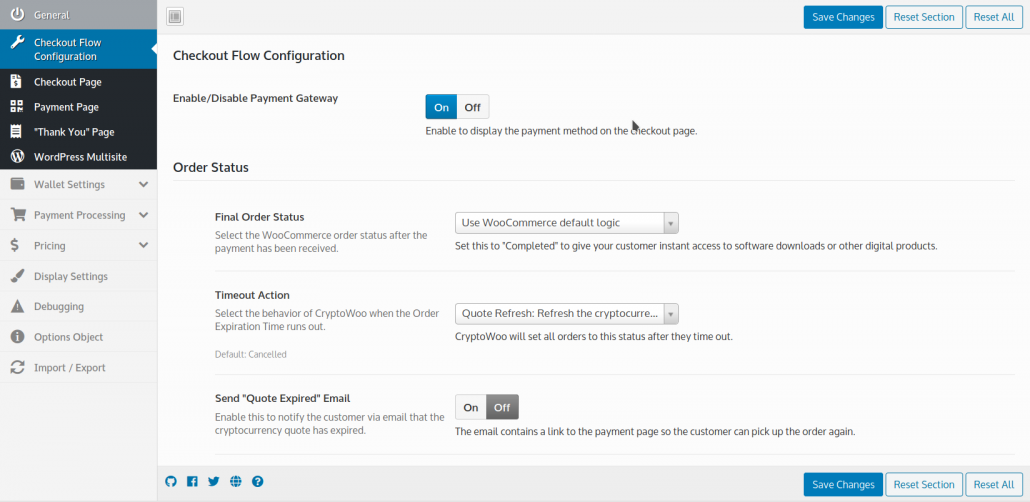Open the Facebook icon link in footer

[x=192, y=482]
